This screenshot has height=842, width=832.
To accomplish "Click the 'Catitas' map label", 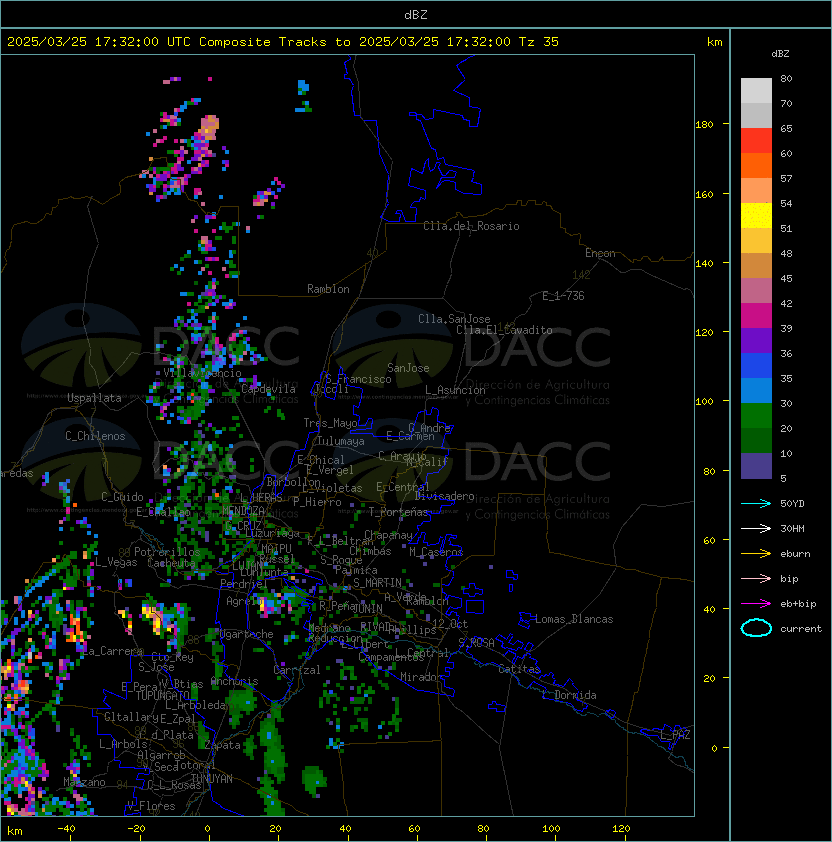I will (519, 669).
